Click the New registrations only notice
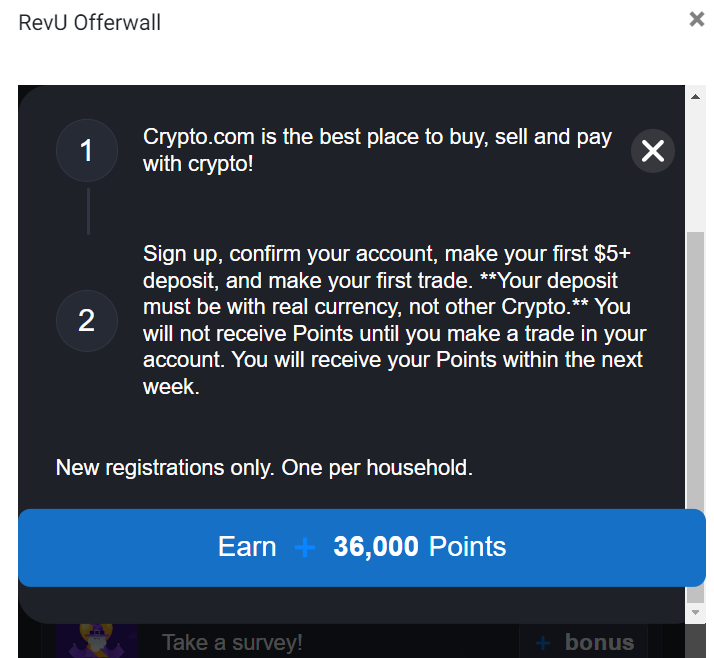The image size is (714, 658). [264, 467]
